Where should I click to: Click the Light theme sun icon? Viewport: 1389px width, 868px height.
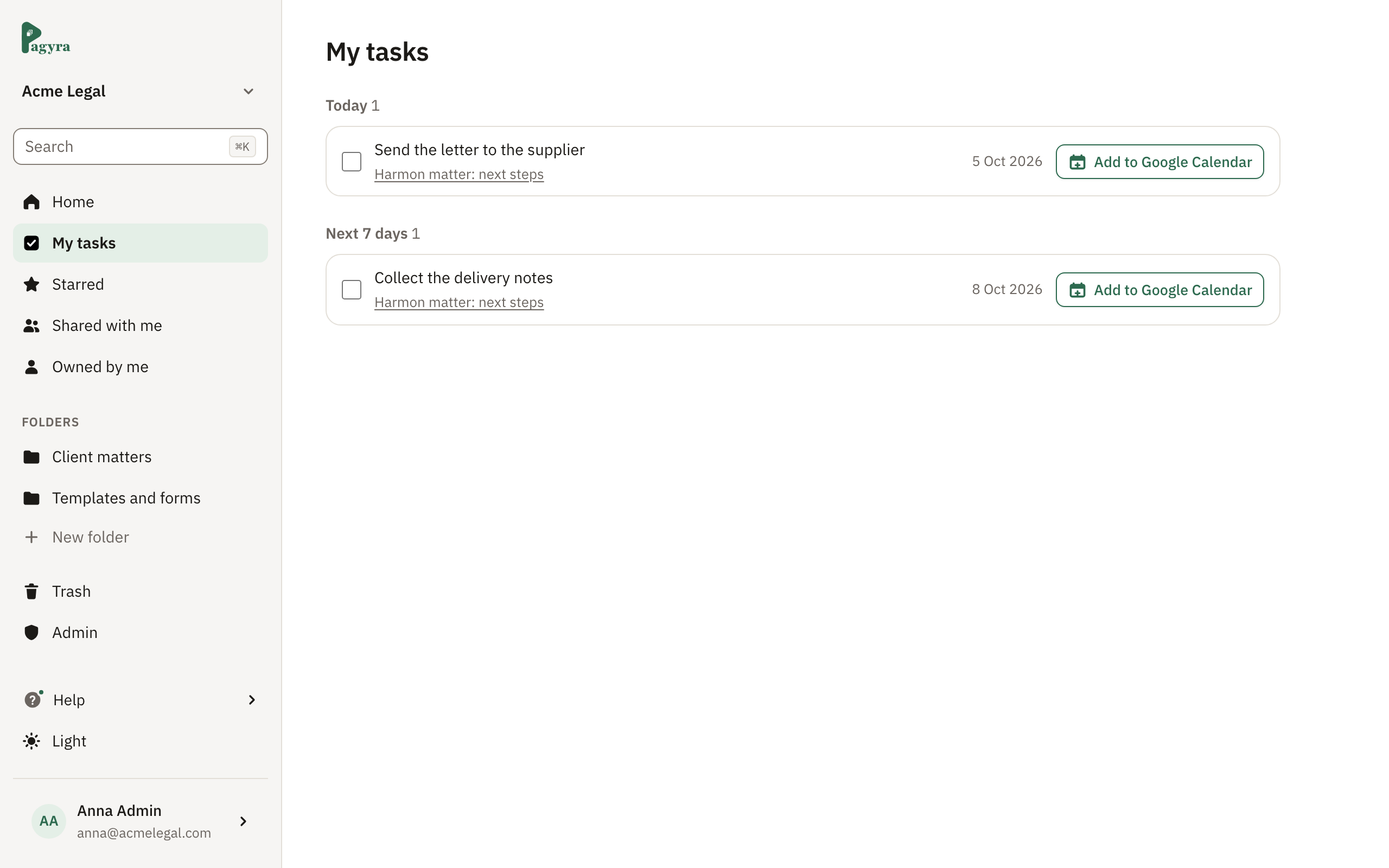click(31, 741)
